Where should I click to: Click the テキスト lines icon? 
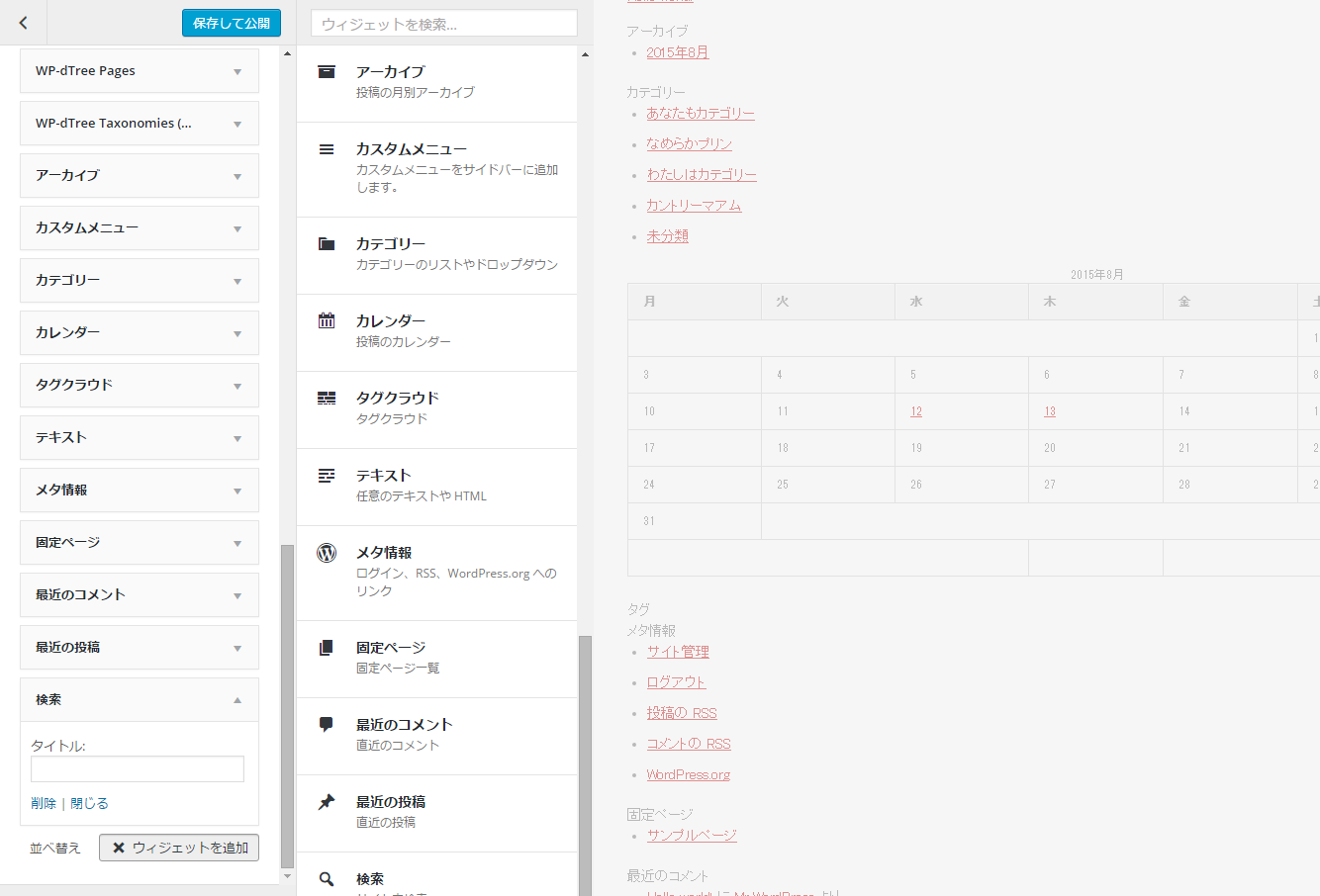click(327, 476)
